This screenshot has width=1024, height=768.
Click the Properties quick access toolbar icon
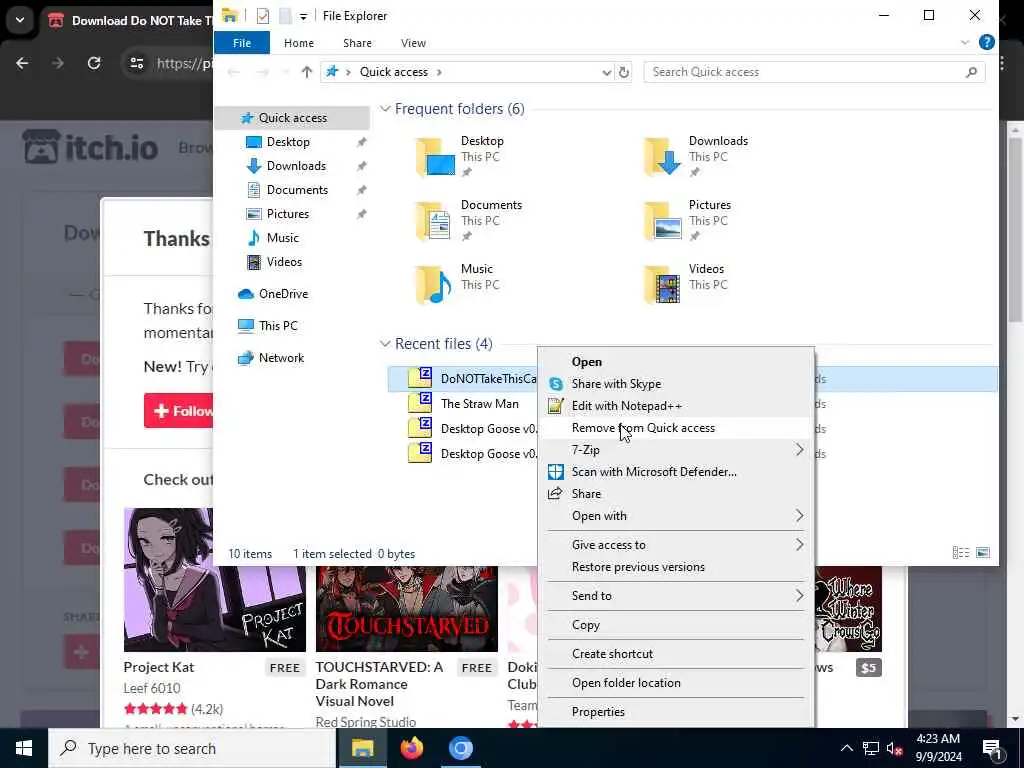tap(263, 16)
